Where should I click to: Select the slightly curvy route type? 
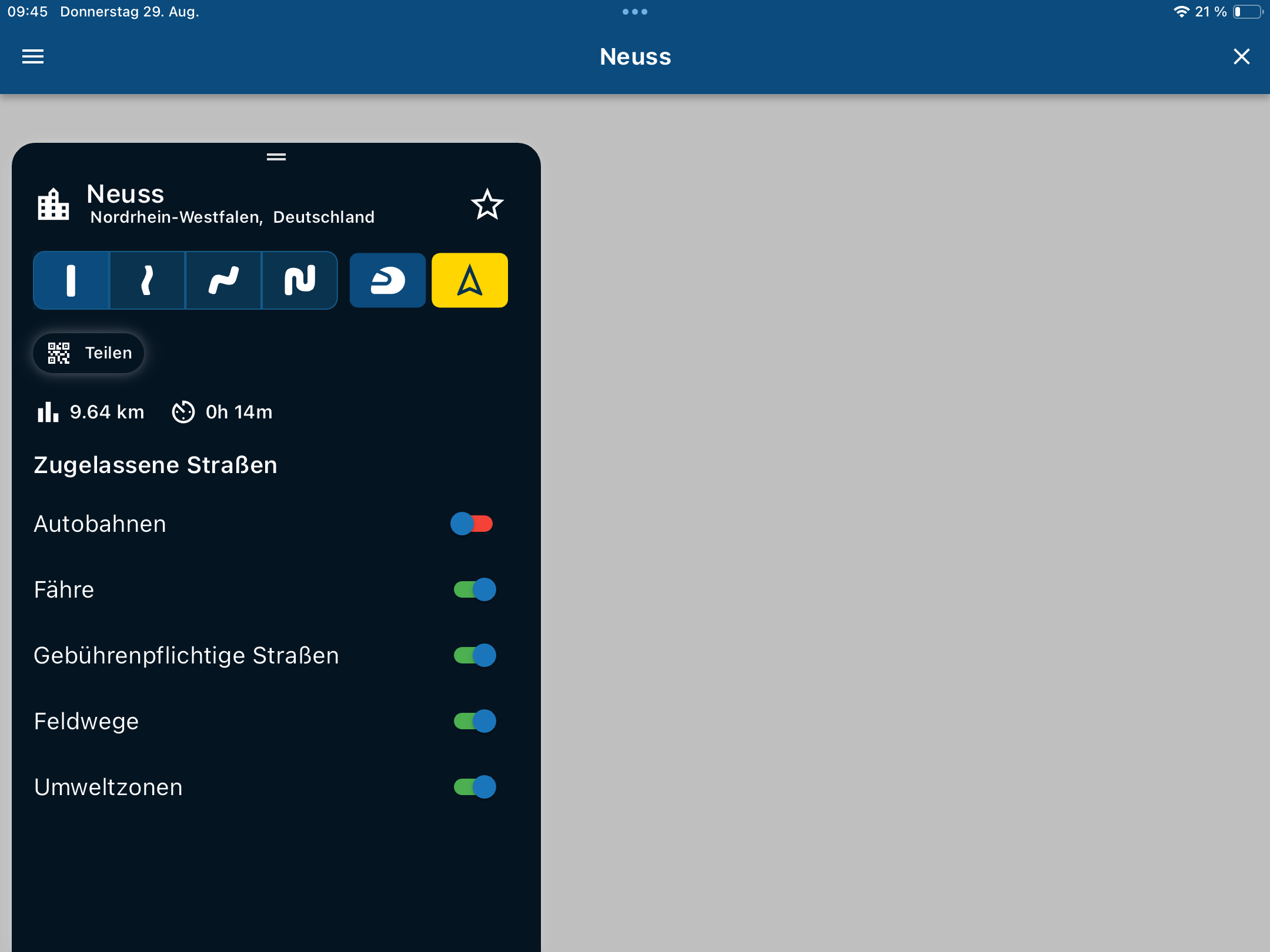pos(147,280)
